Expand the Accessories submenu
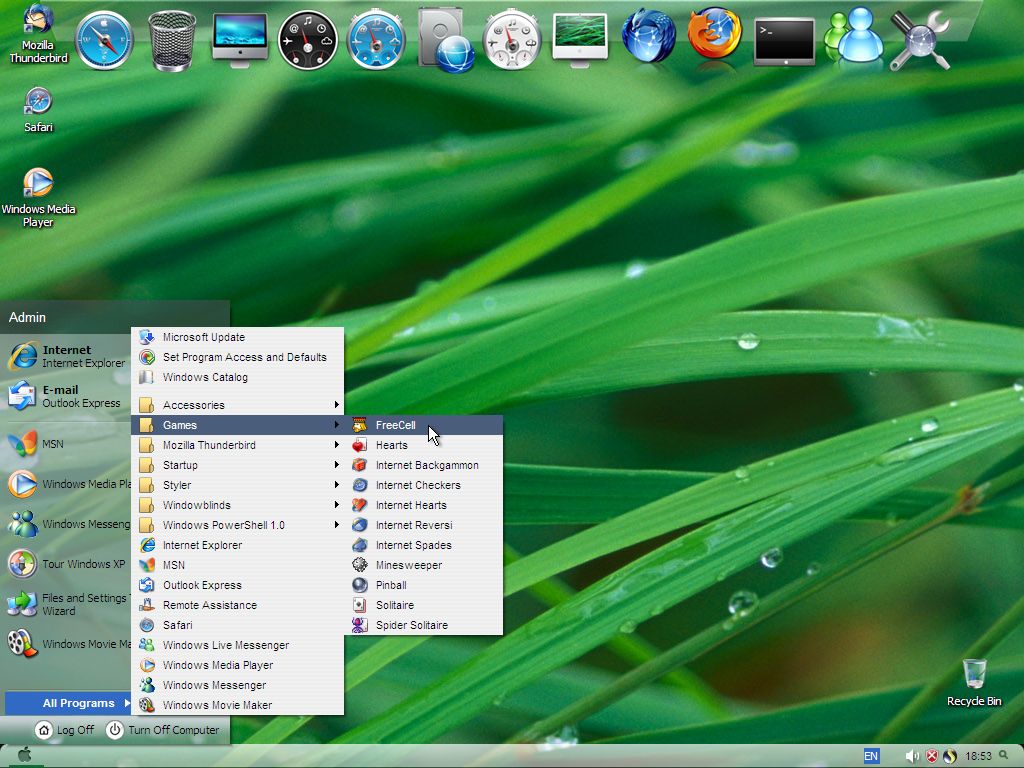 click(238, 405)
